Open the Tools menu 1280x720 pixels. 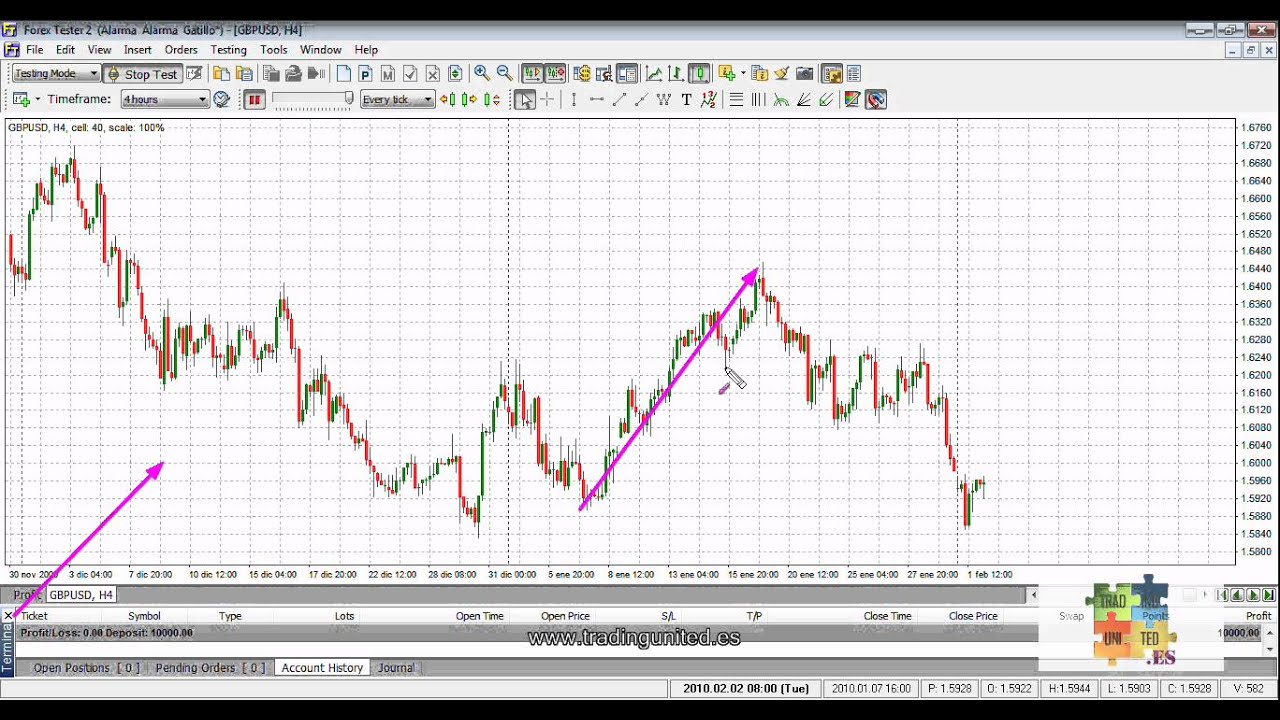click(x=273, y=50)
